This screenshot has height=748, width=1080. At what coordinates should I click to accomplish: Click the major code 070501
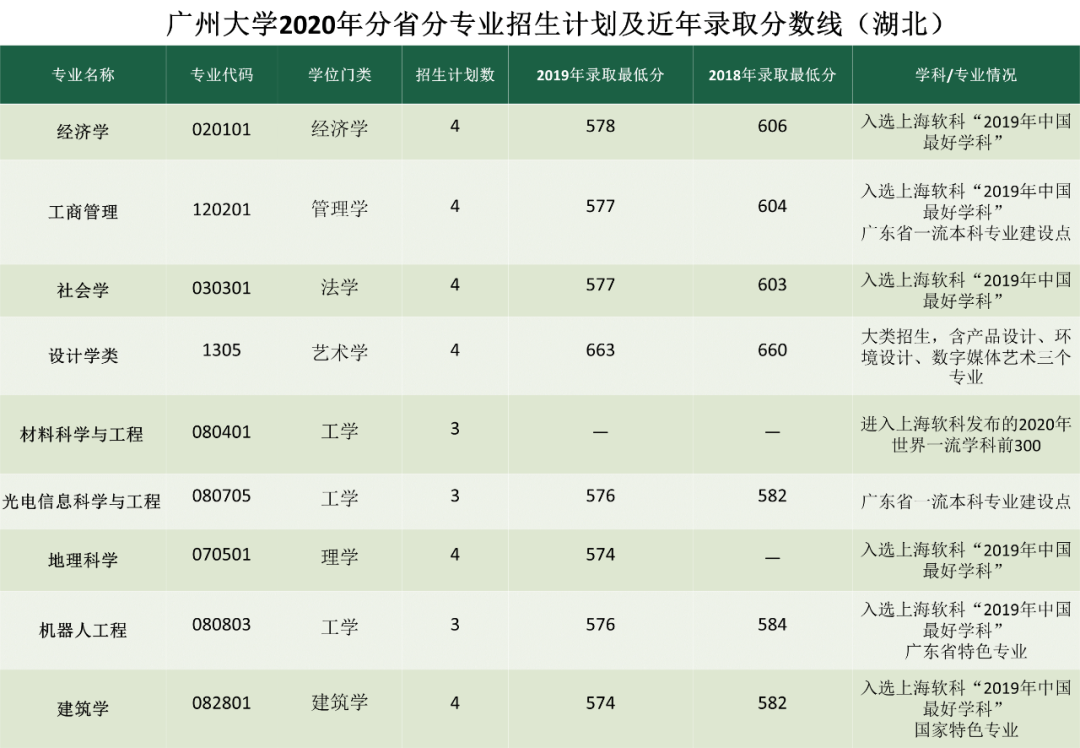coord(222,554)
